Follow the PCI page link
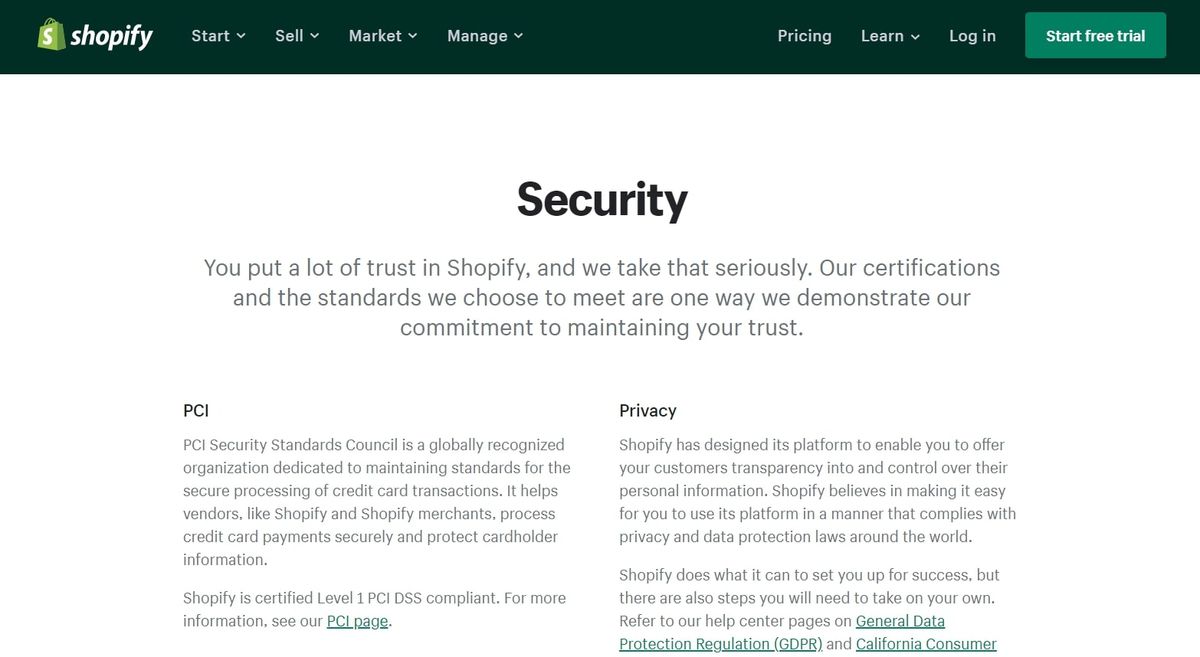Viewport: 1200px width, 657px height. point(357,621)
